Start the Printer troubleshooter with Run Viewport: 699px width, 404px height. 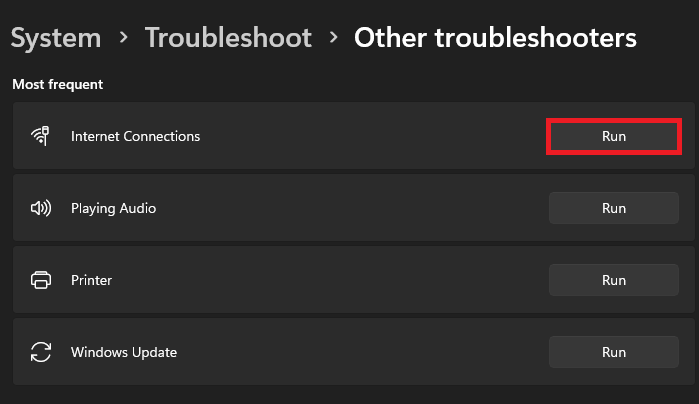[x=613, y=280]
